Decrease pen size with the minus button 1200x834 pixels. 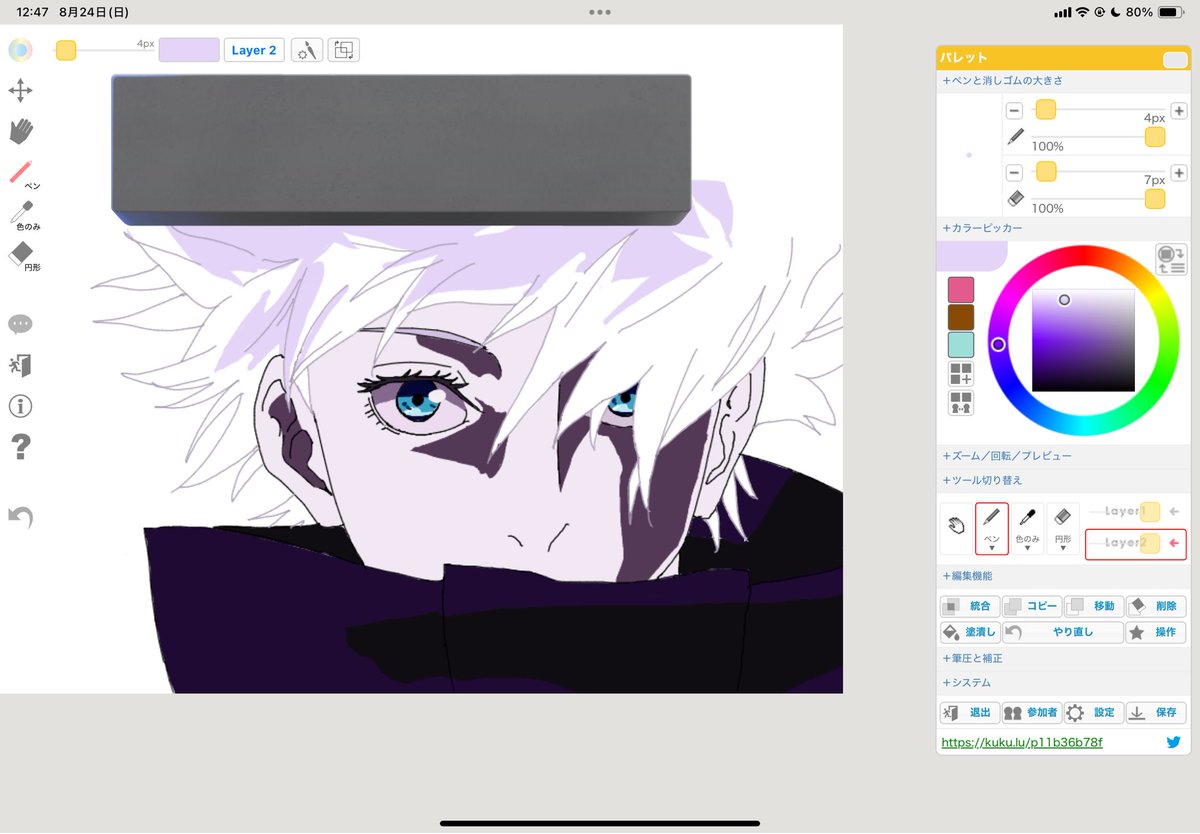[x=1014, y=111]
